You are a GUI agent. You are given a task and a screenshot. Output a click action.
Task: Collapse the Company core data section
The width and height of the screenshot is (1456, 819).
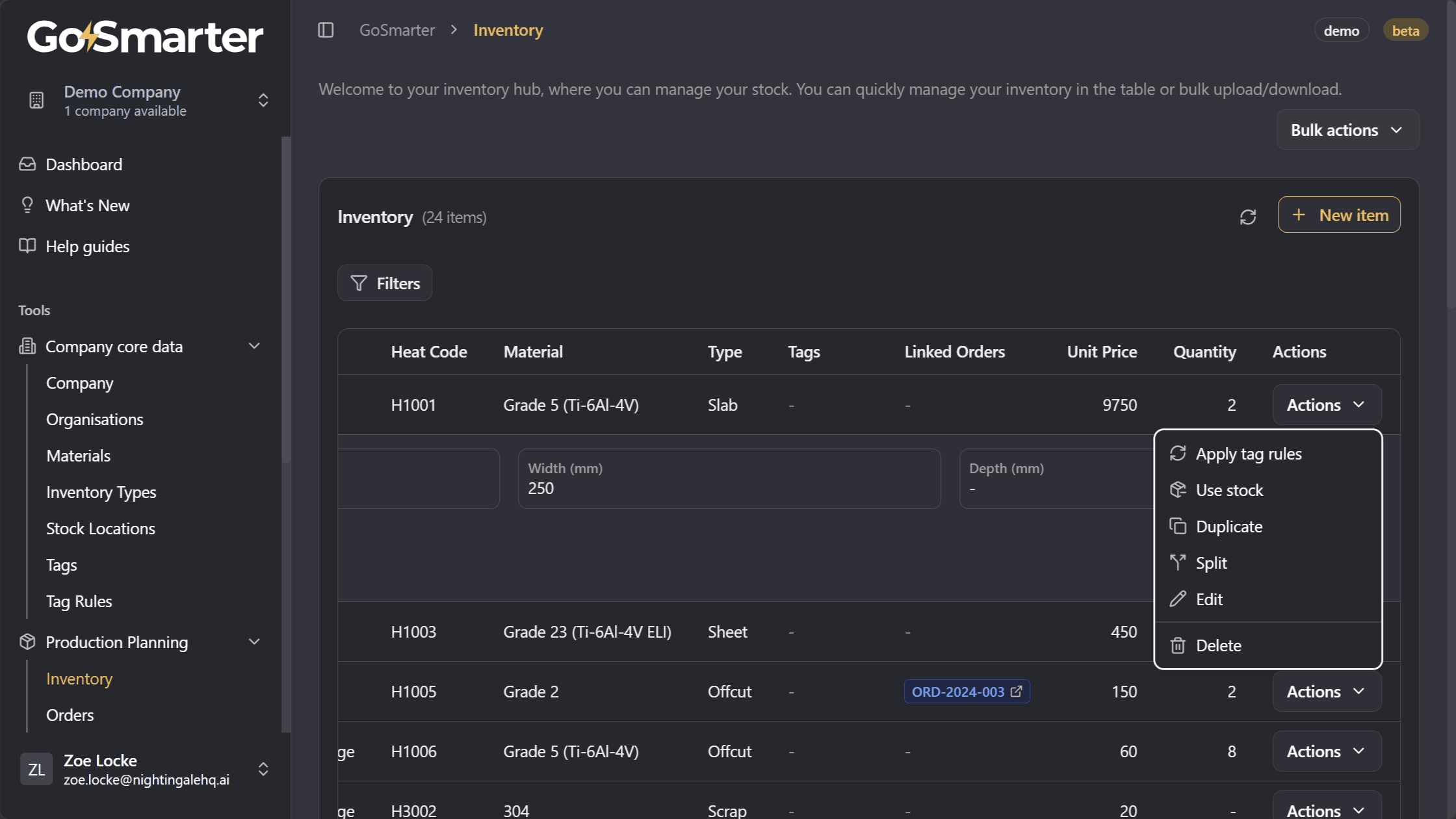(x=254, y=346)
